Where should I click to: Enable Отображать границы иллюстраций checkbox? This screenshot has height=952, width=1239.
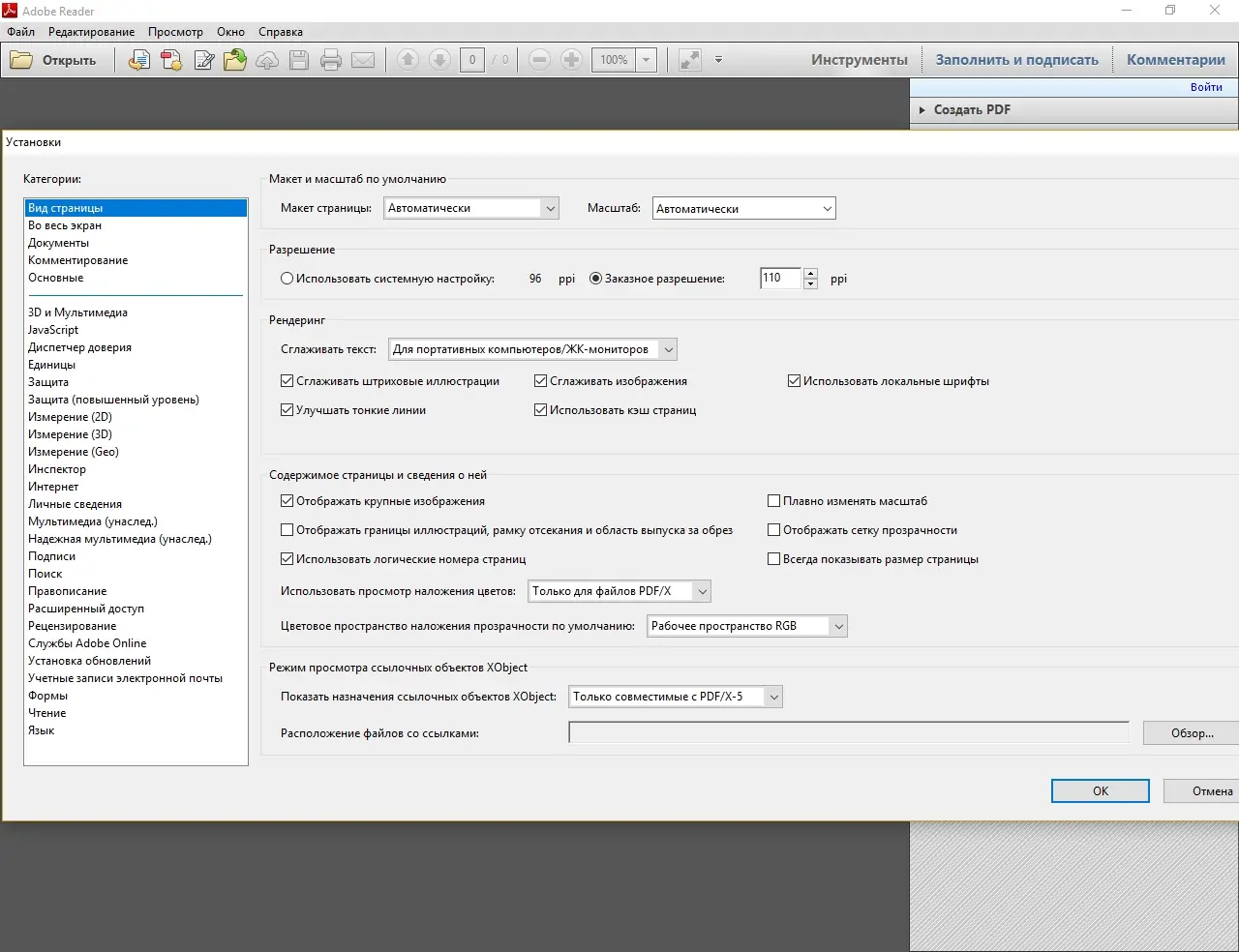287,530
